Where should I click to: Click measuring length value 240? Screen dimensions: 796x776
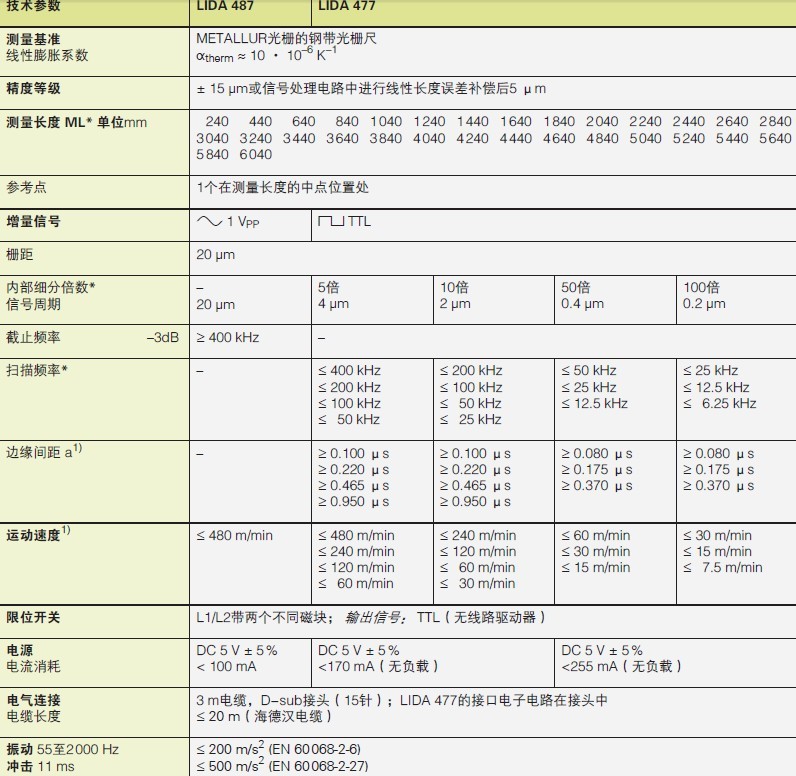[x=217, y=122]
